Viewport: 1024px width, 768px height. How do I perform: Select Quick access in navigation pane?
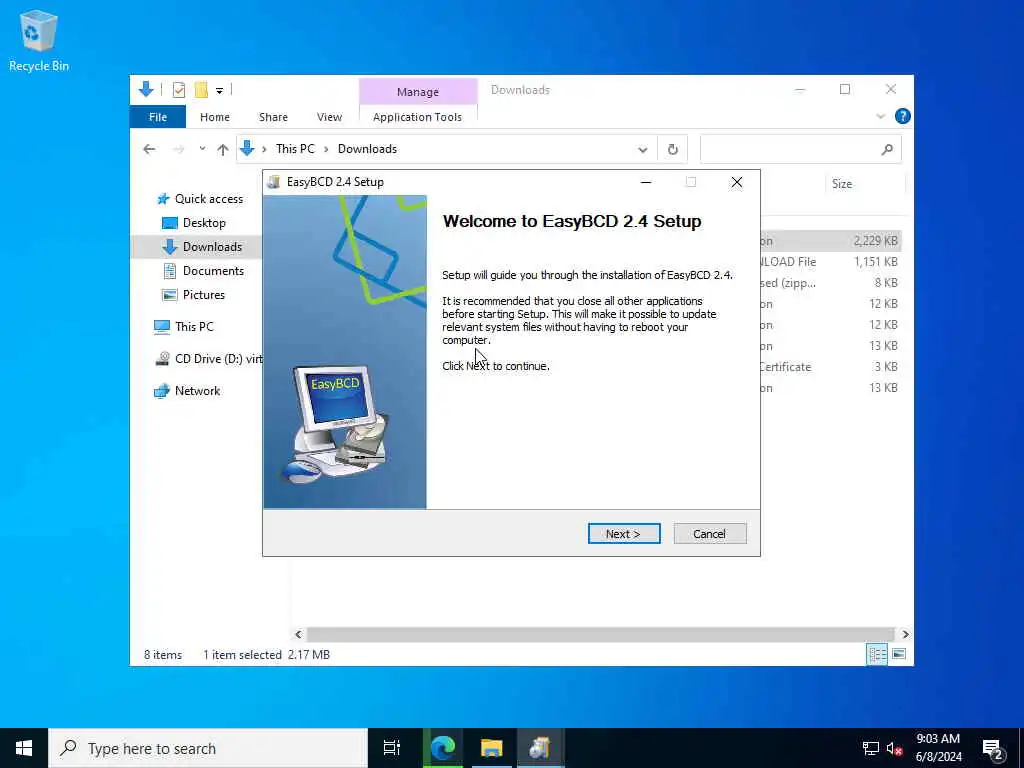tap(200, 199)
